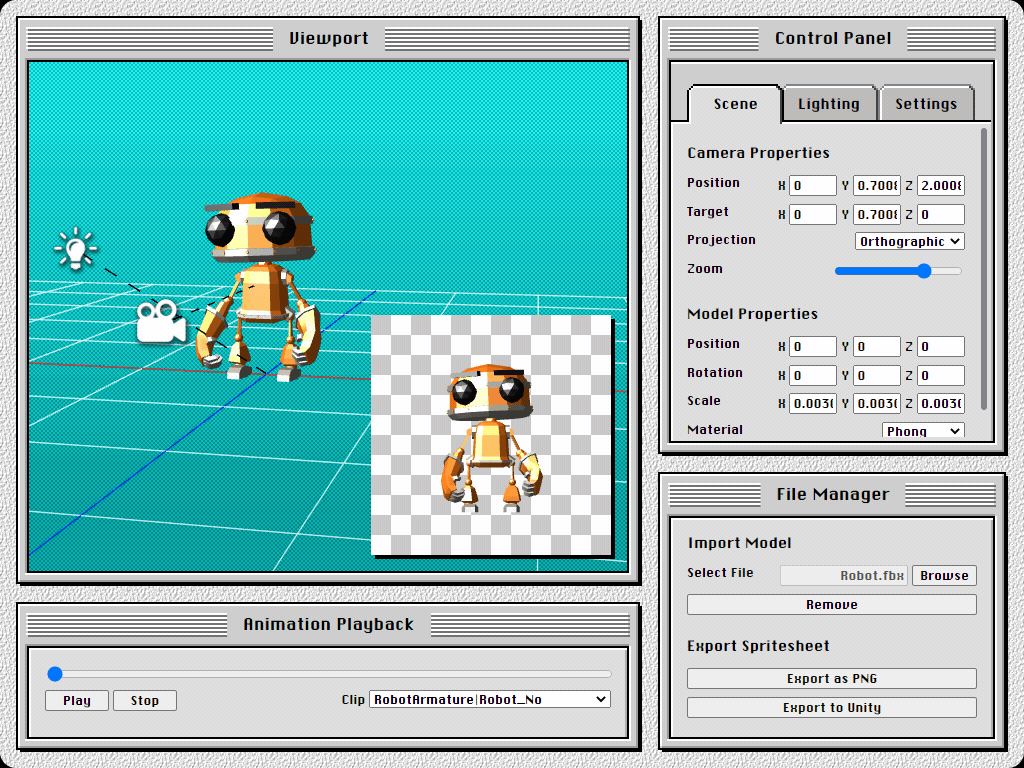Adjust the camera Zoom slider

pos(898,270)
